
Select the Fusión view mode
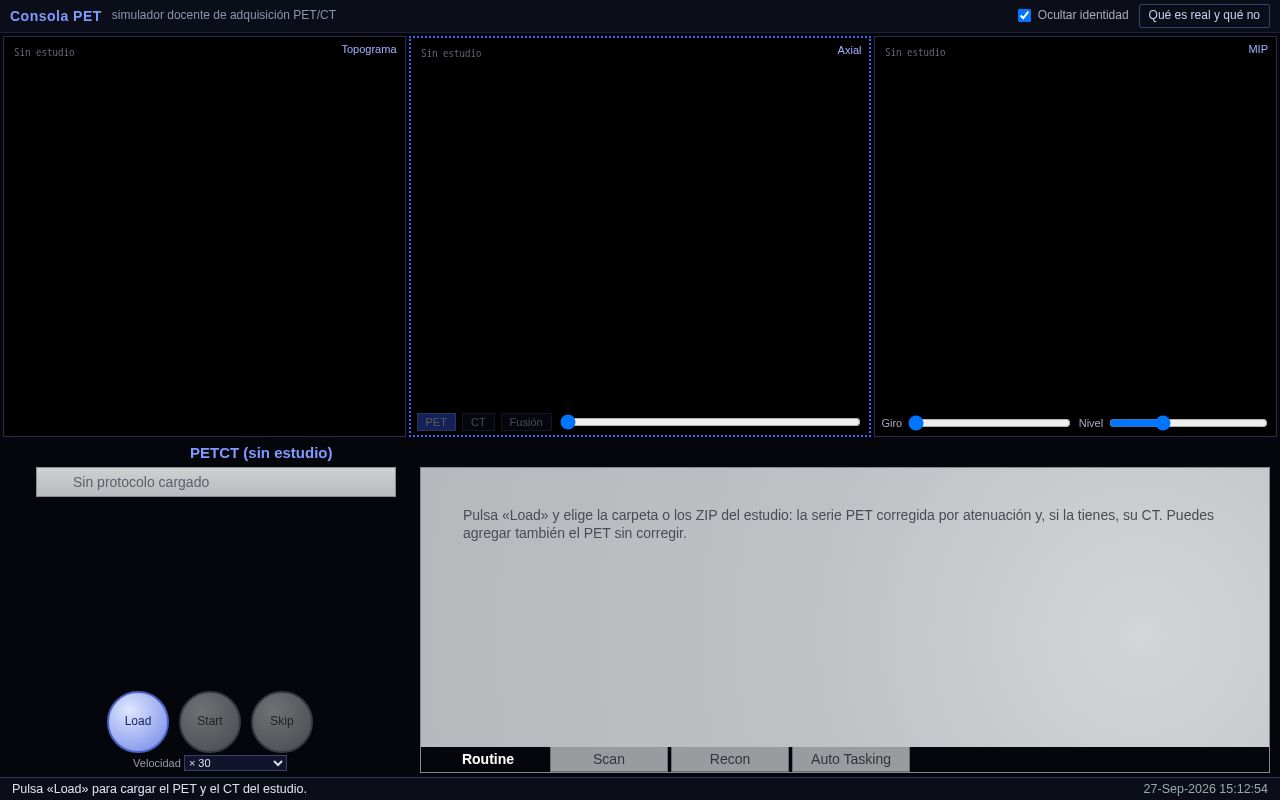[x=526, y=422]
